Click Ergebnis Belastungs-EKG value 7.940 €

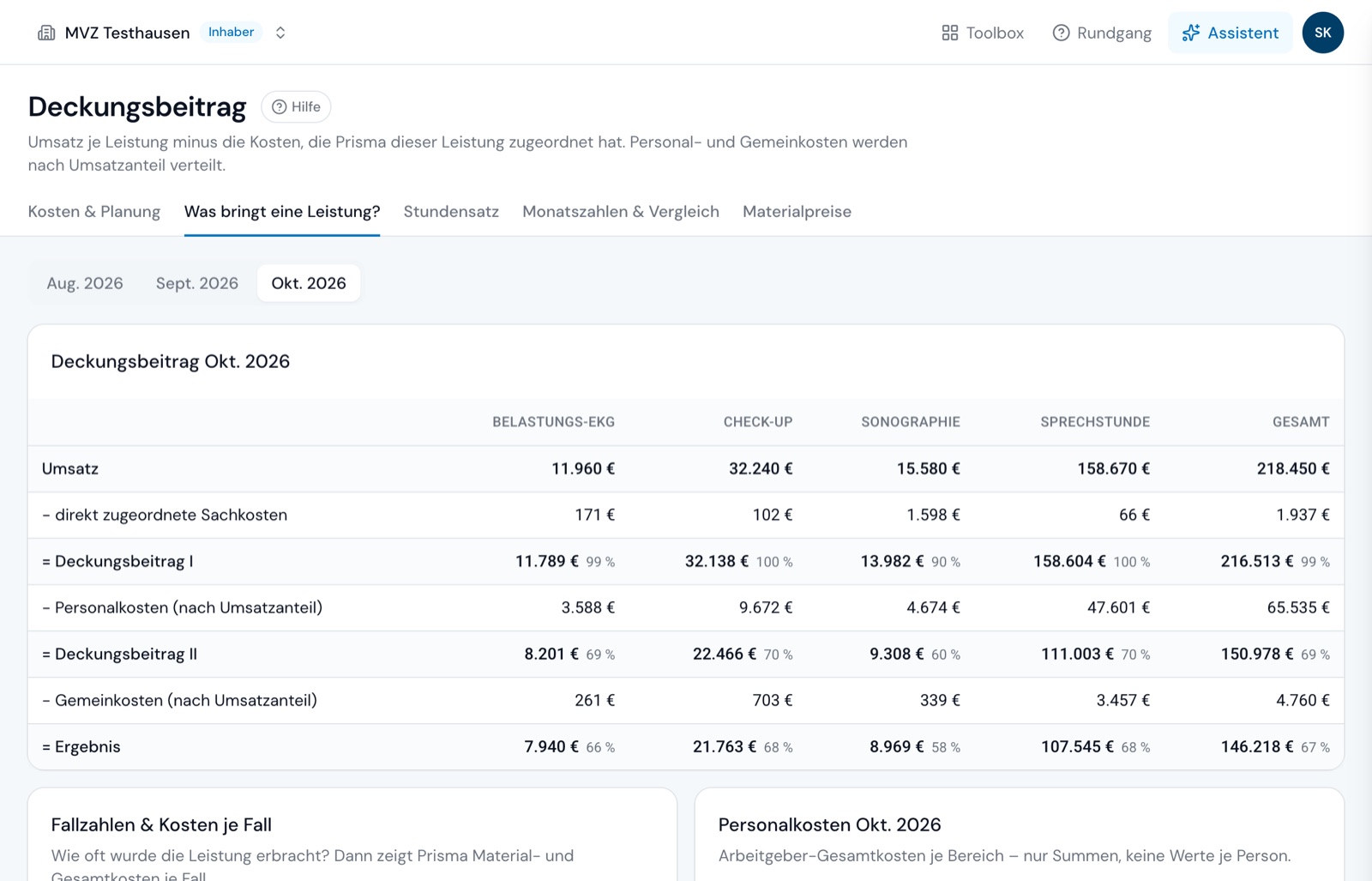(x=551, y=746)
